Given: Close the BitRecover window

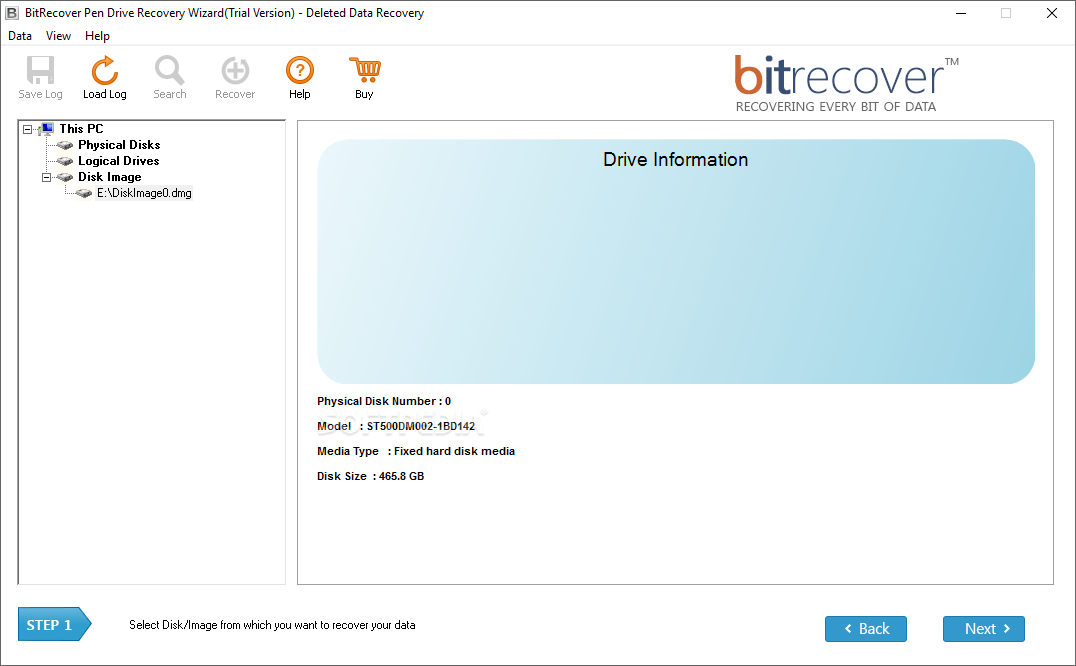Looking at the screenshot, I should pyautogui.click(x=1051, y=13).
